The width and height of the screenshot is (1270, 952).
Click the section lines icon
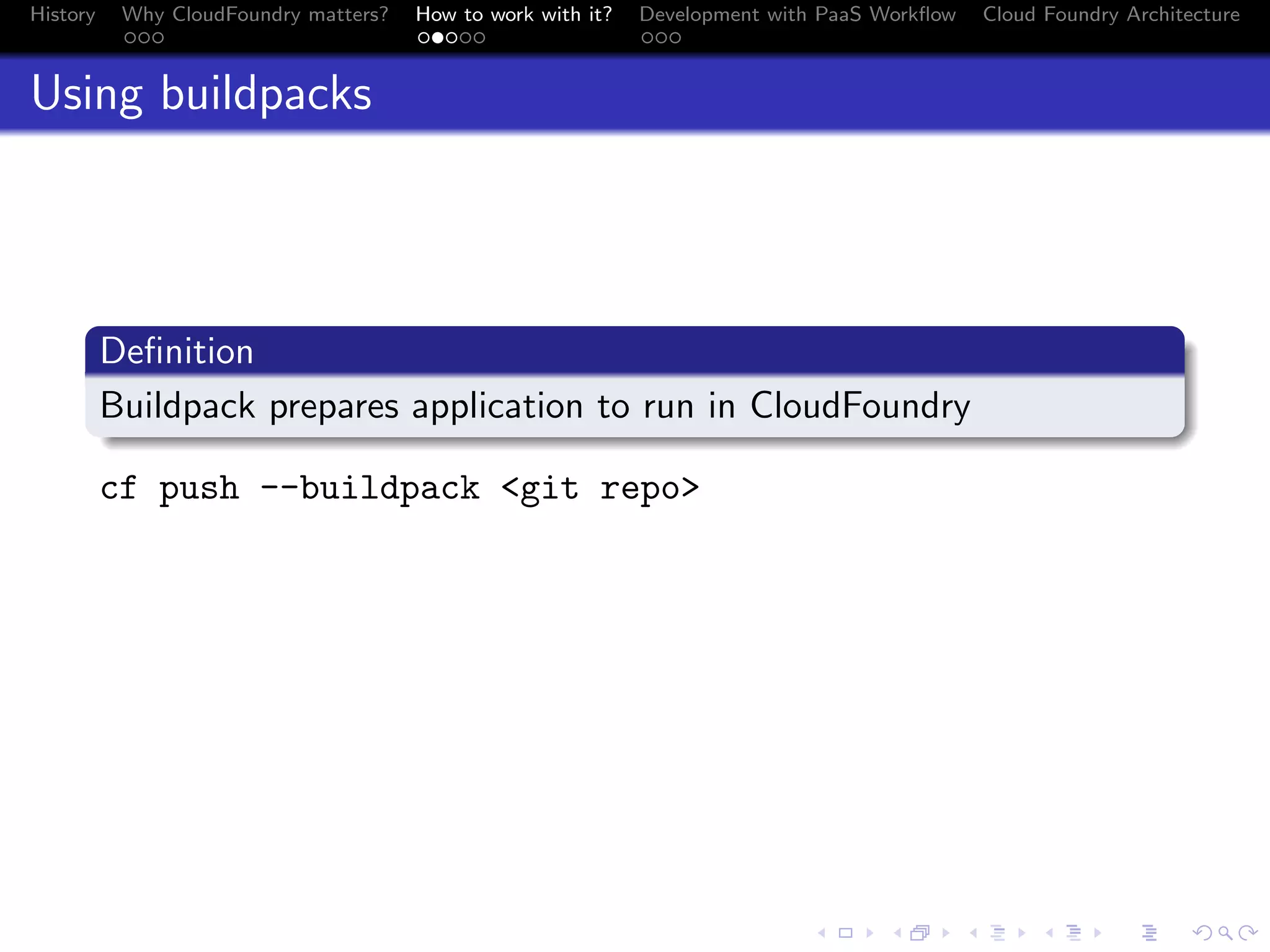[1074, 933]
